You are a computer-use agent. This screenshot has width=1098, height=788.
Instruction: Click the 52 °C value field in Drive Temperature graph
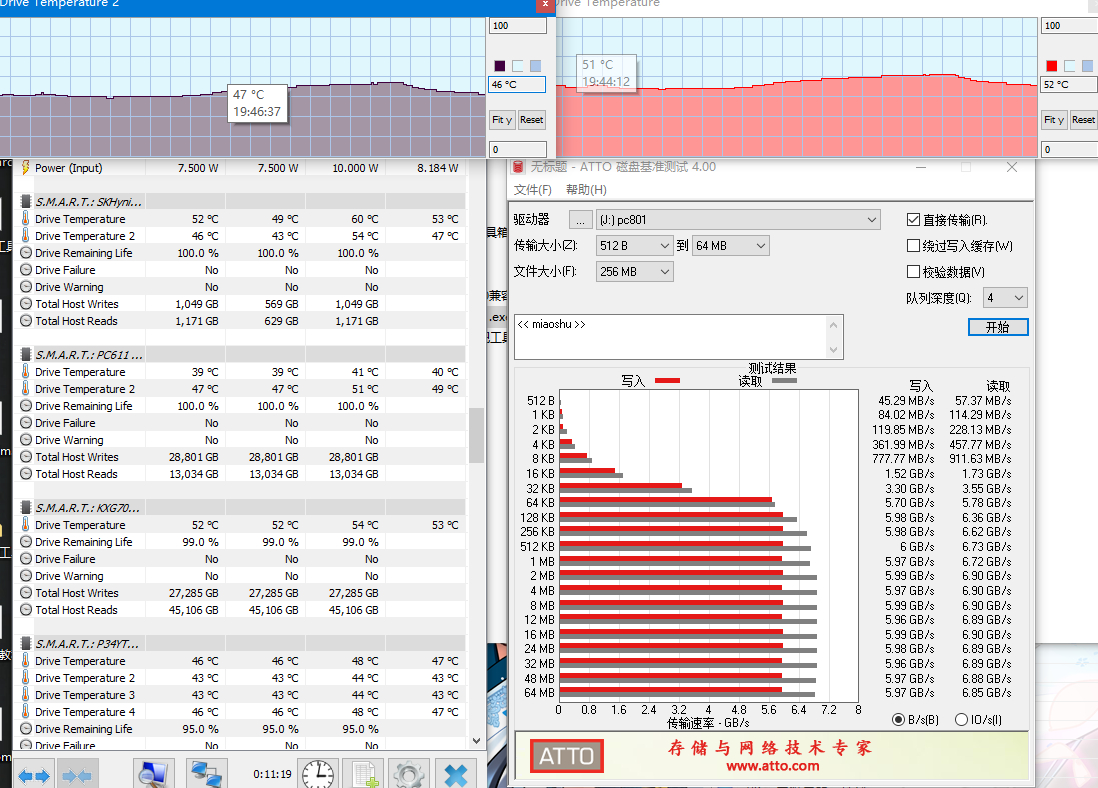pyautogui.click(x=1069, y=85)
